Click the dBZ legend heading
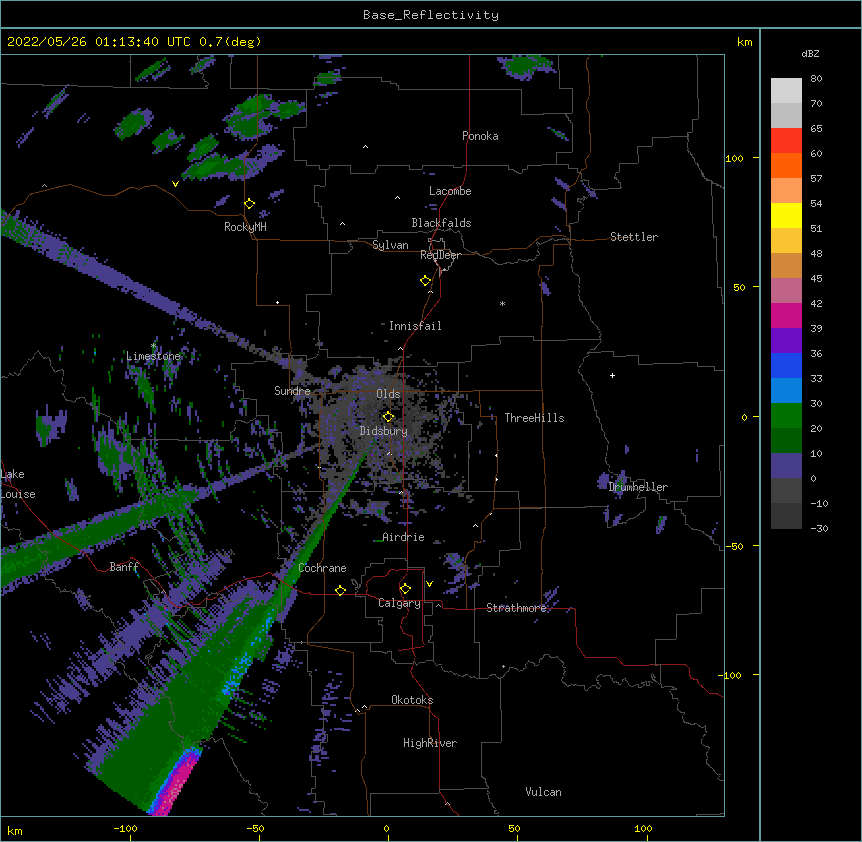The width and height of the screenshot is (862, 842). 810,53
